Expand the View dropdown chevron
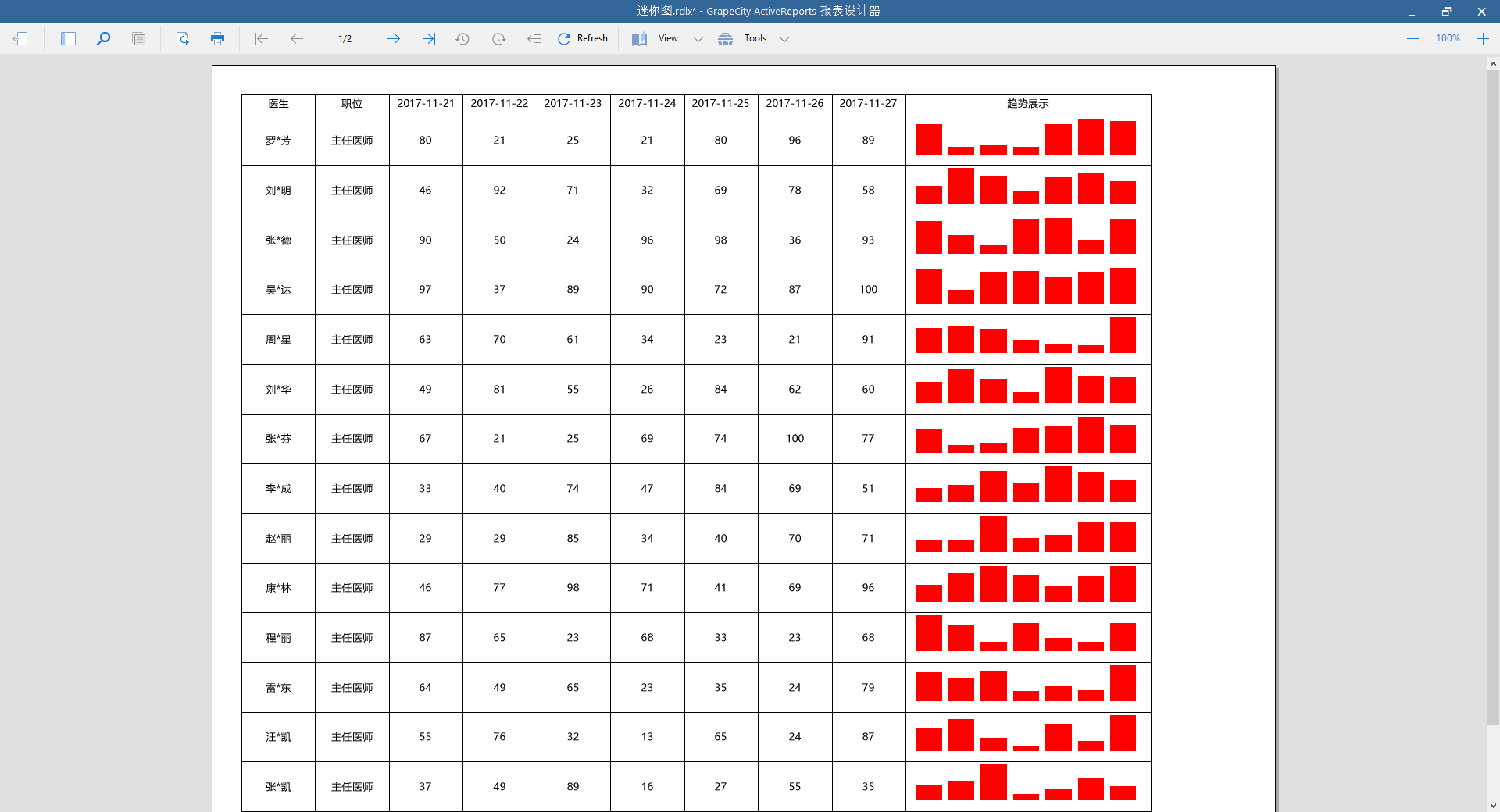 (698, 39)
